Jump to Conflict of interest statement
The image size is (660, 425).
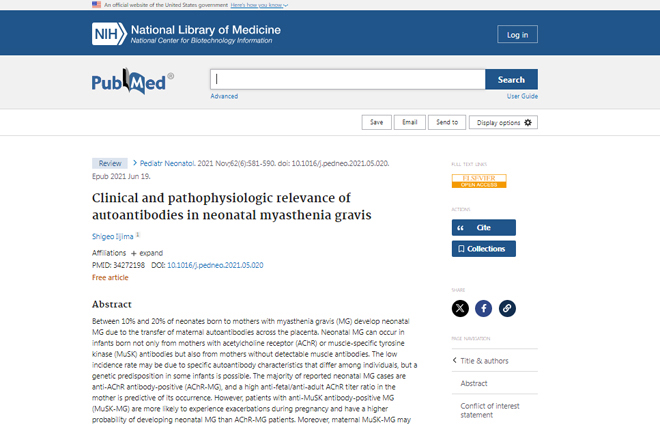click(490, 410)
